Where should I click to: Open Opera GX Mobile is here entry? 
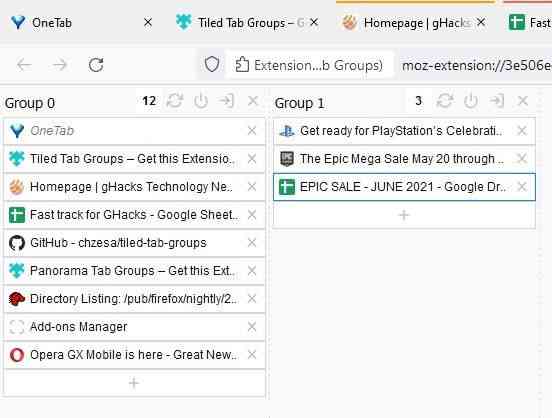click(134, 355)
